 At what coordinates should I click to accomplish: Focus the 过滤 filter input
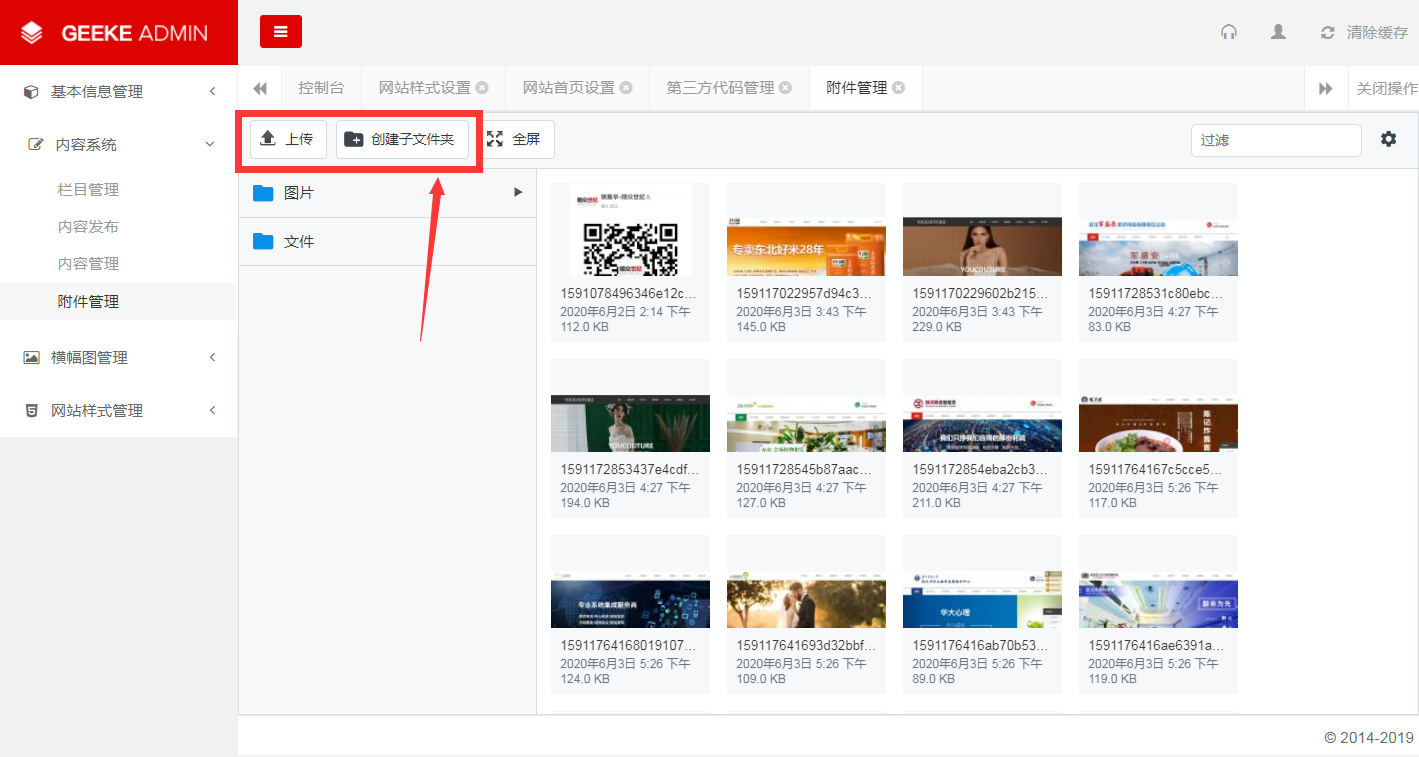(x=1276, y=140)
